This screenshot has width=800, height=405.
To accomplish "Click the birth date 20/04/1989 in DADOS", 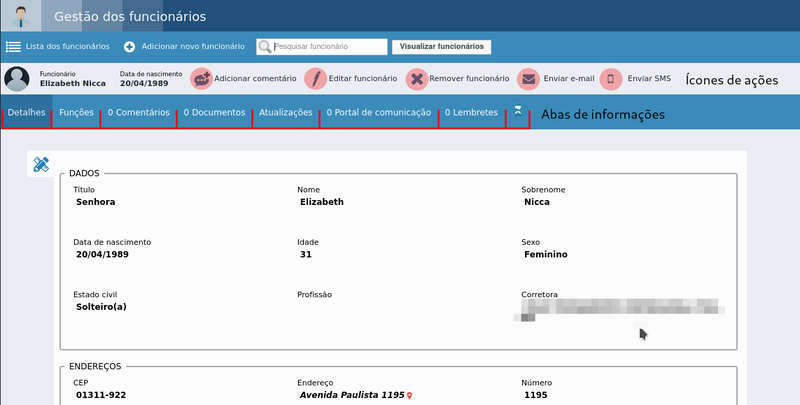I will coord(102,255).
